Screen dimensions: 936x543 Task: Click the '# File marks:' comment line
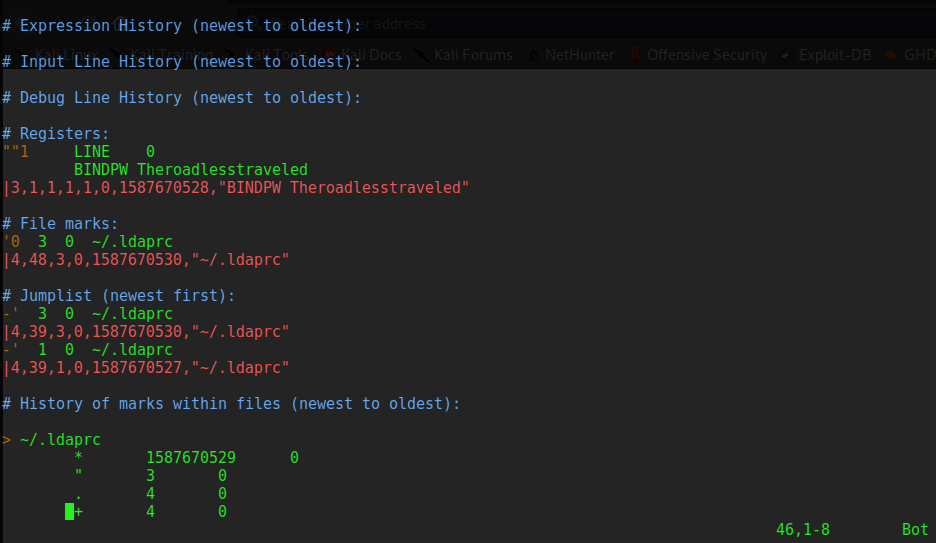[60, 224]
